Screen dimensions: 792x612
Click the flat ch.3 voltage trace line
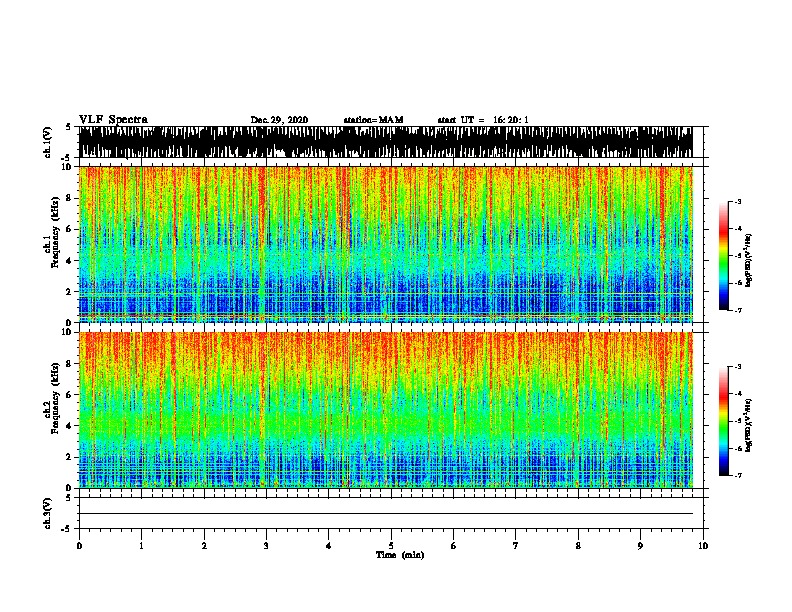386,514
